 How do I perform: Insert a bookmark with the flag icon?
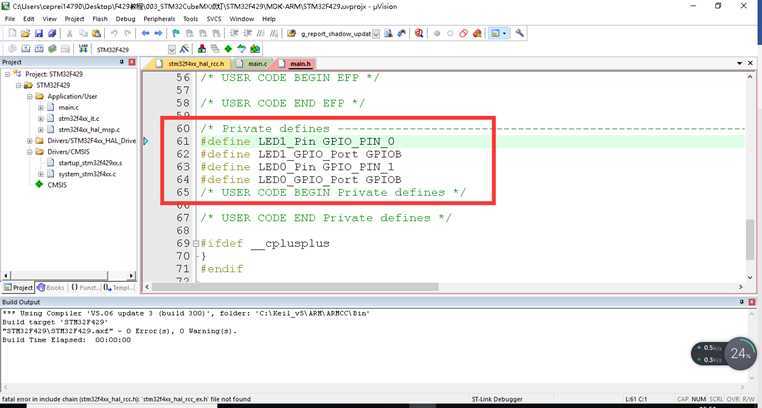(x=176, y=34)
